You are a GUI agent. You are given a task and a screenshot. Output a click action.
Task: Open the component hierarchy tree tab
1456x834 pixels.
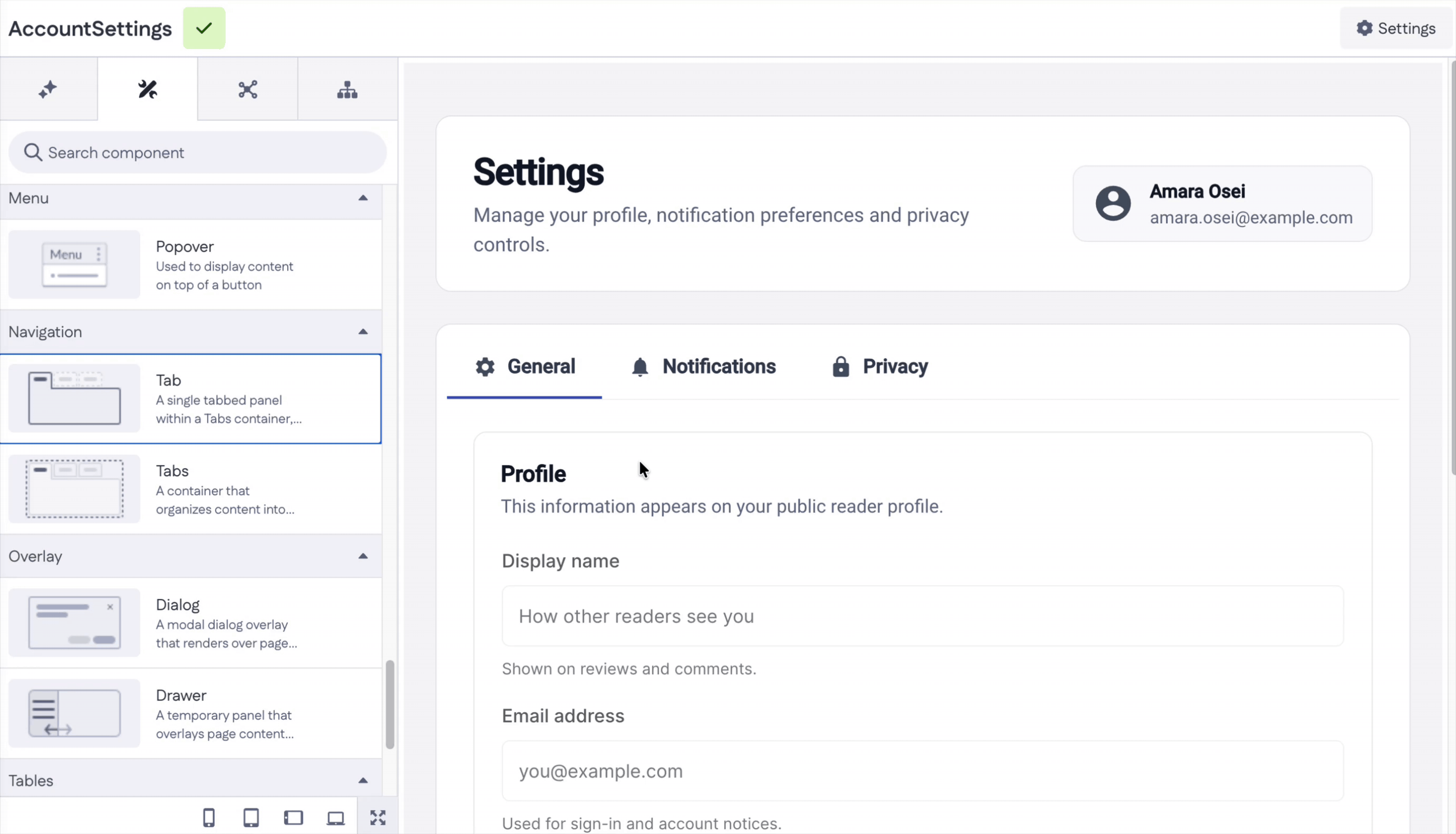[x=347, y=90]
